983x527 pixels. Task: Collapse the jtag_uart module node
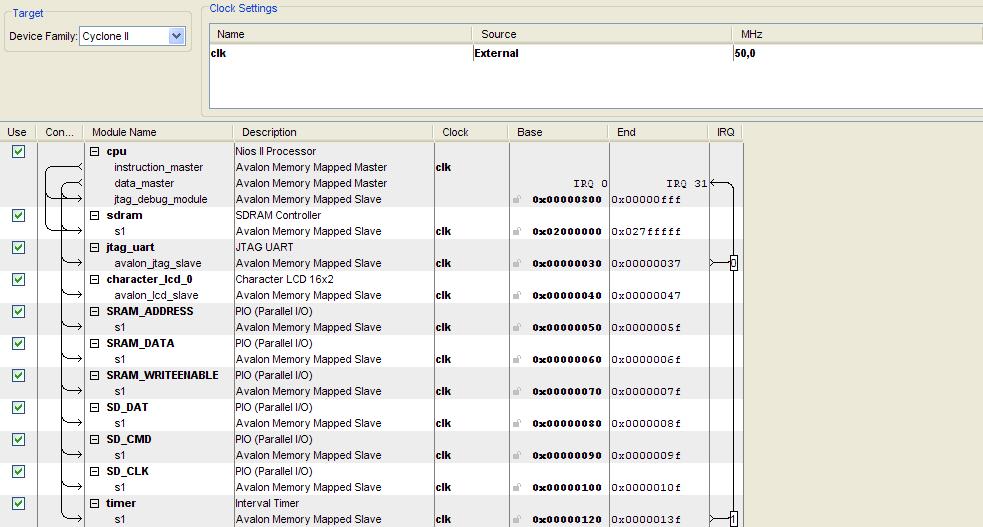pyautogui.click(x=95, y=247)
